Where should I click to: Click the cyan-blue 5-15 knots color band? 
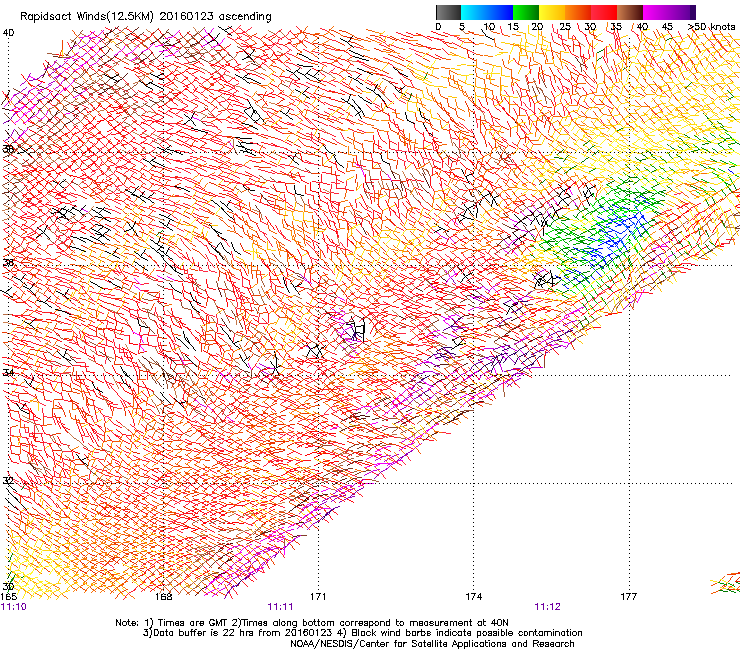(487, 12)
